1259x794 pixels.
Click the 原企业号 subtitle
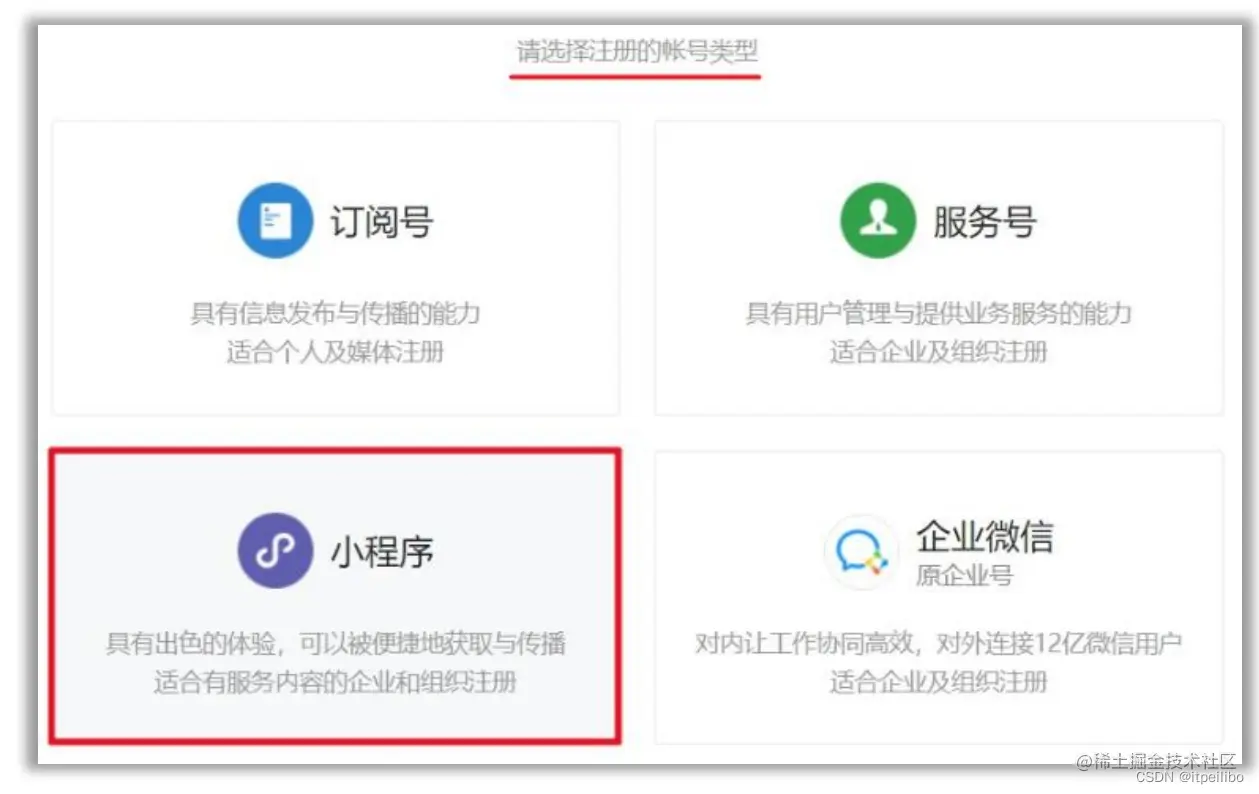[964, 576]
